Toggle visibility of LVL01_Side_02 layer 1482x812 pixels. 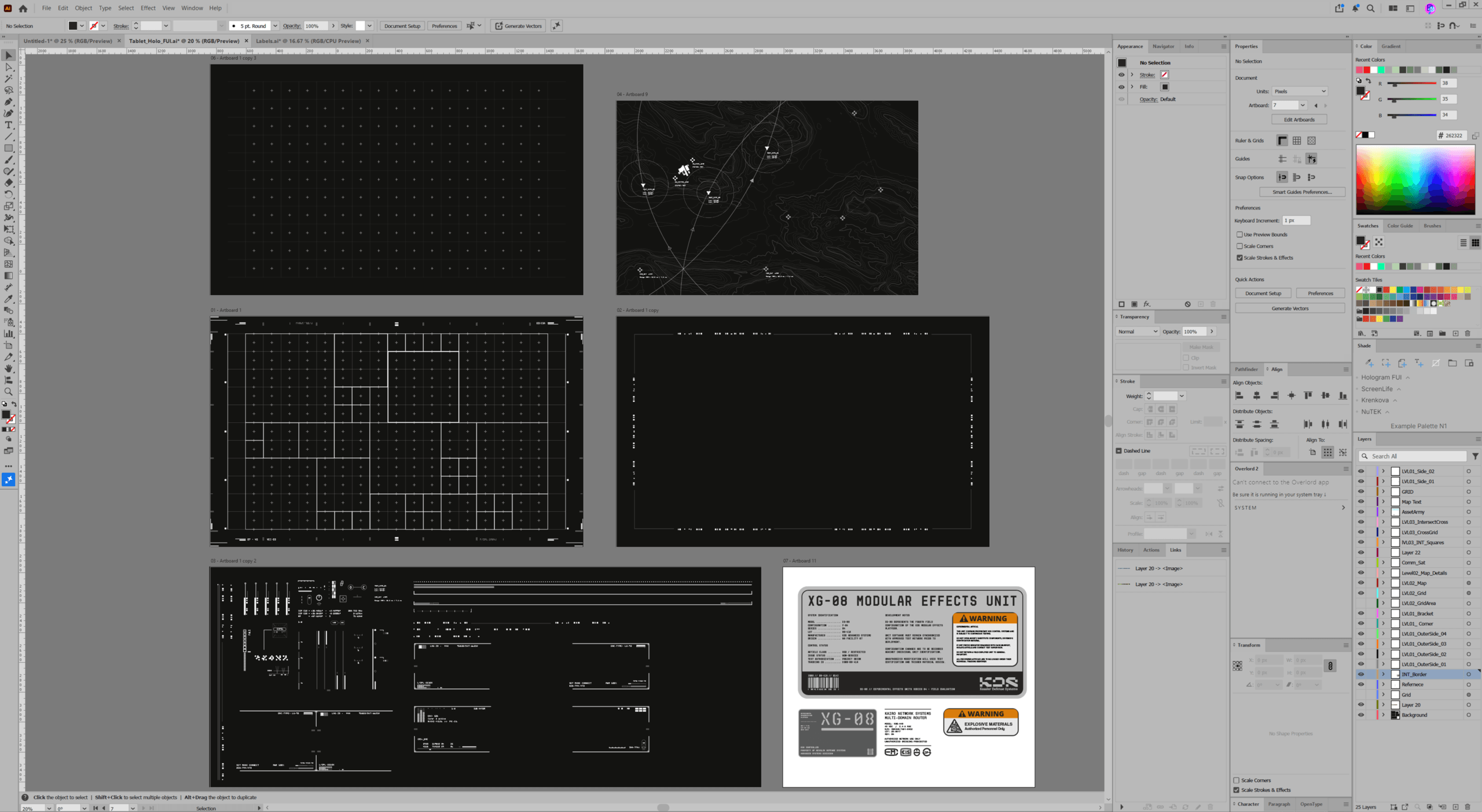coord(1361,471)
